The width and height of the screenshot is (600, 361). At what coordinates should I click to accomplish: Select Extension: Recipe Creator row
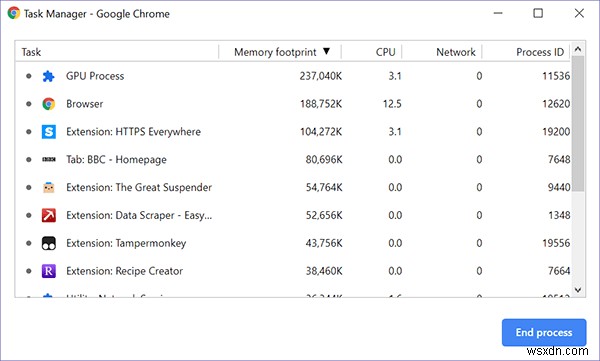coord(293,271)
